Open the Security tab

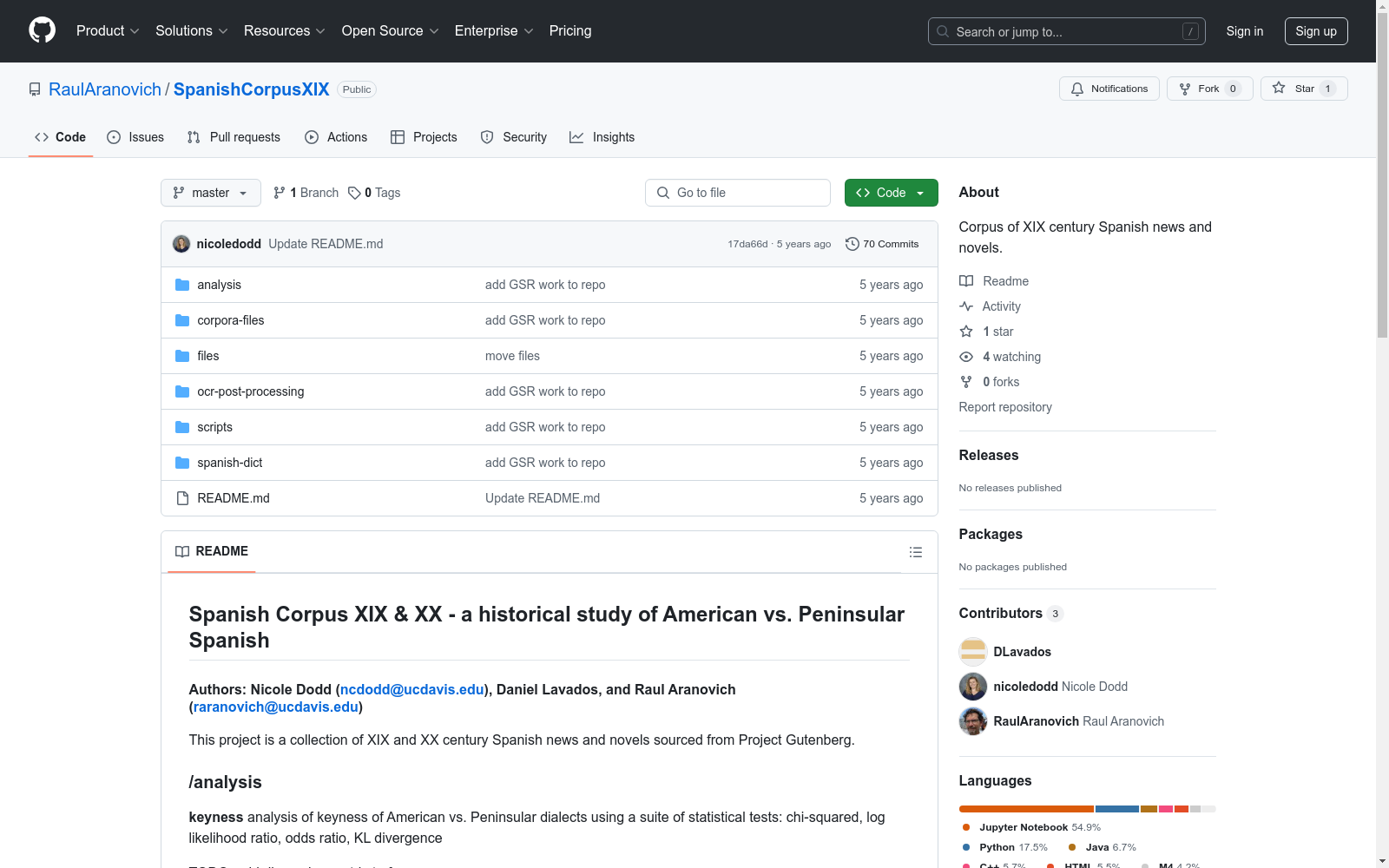click(514, 137)
